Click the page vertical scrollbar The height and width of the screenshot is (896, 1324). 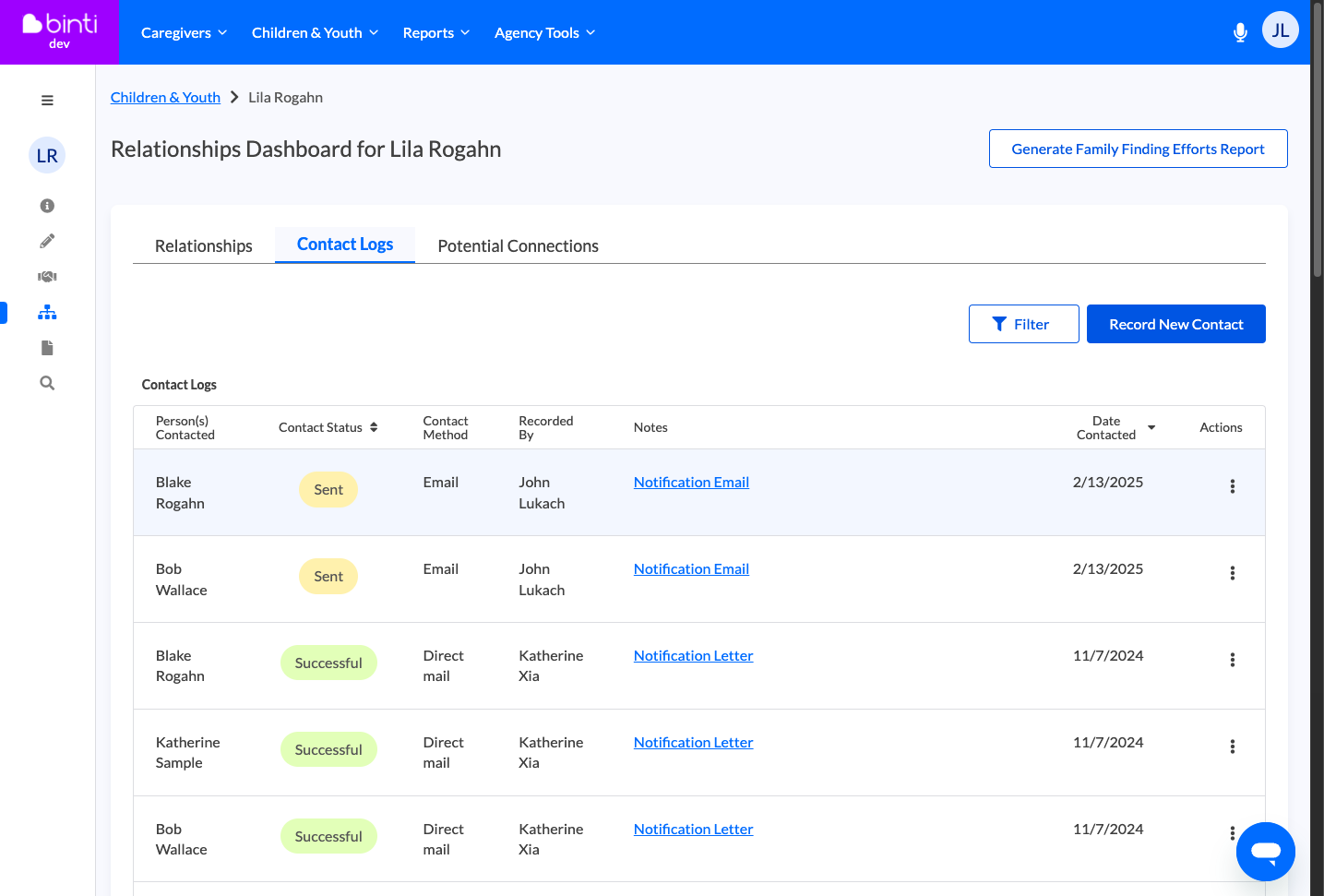tap(1317, 138)
